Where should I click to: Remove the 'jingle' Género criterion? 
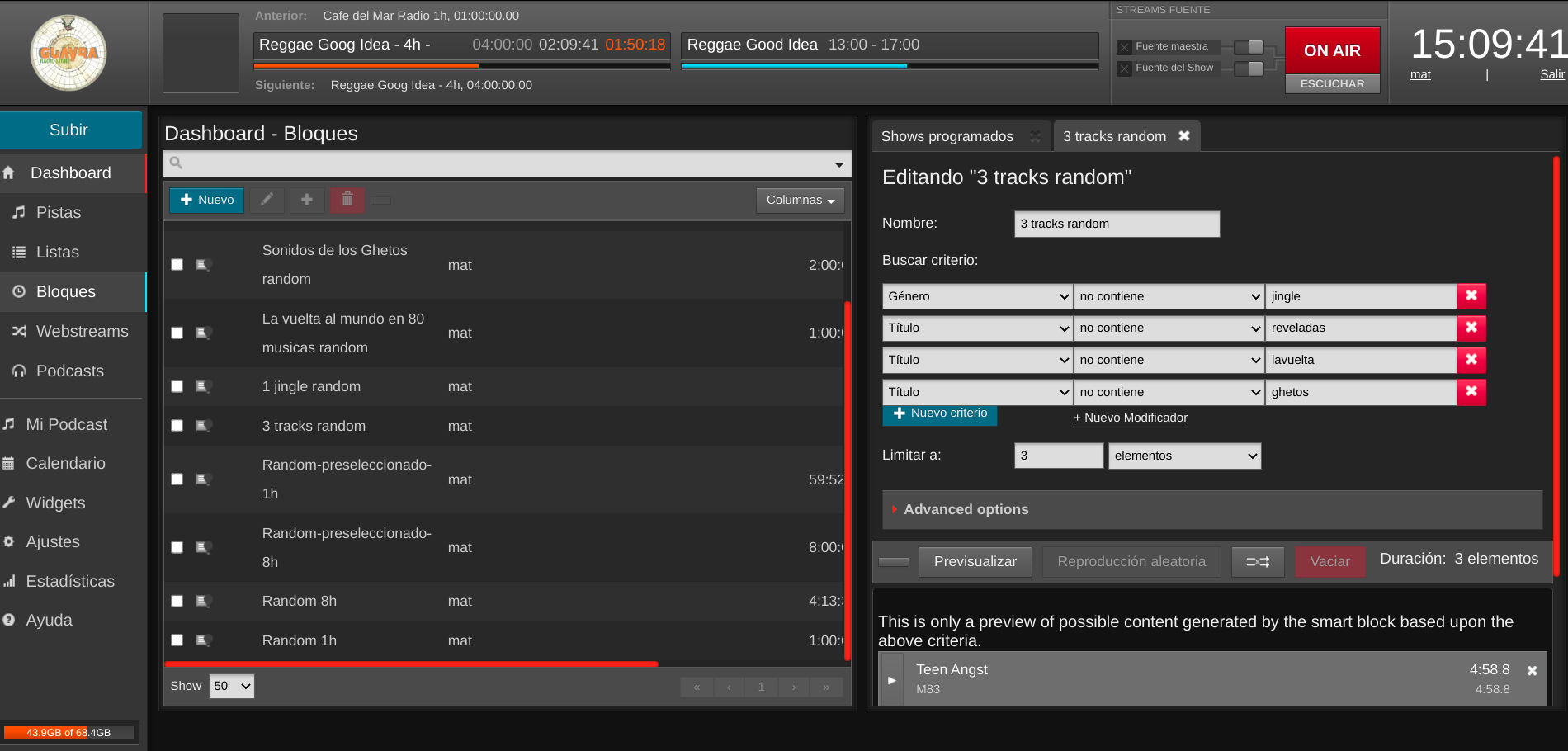1471,295
